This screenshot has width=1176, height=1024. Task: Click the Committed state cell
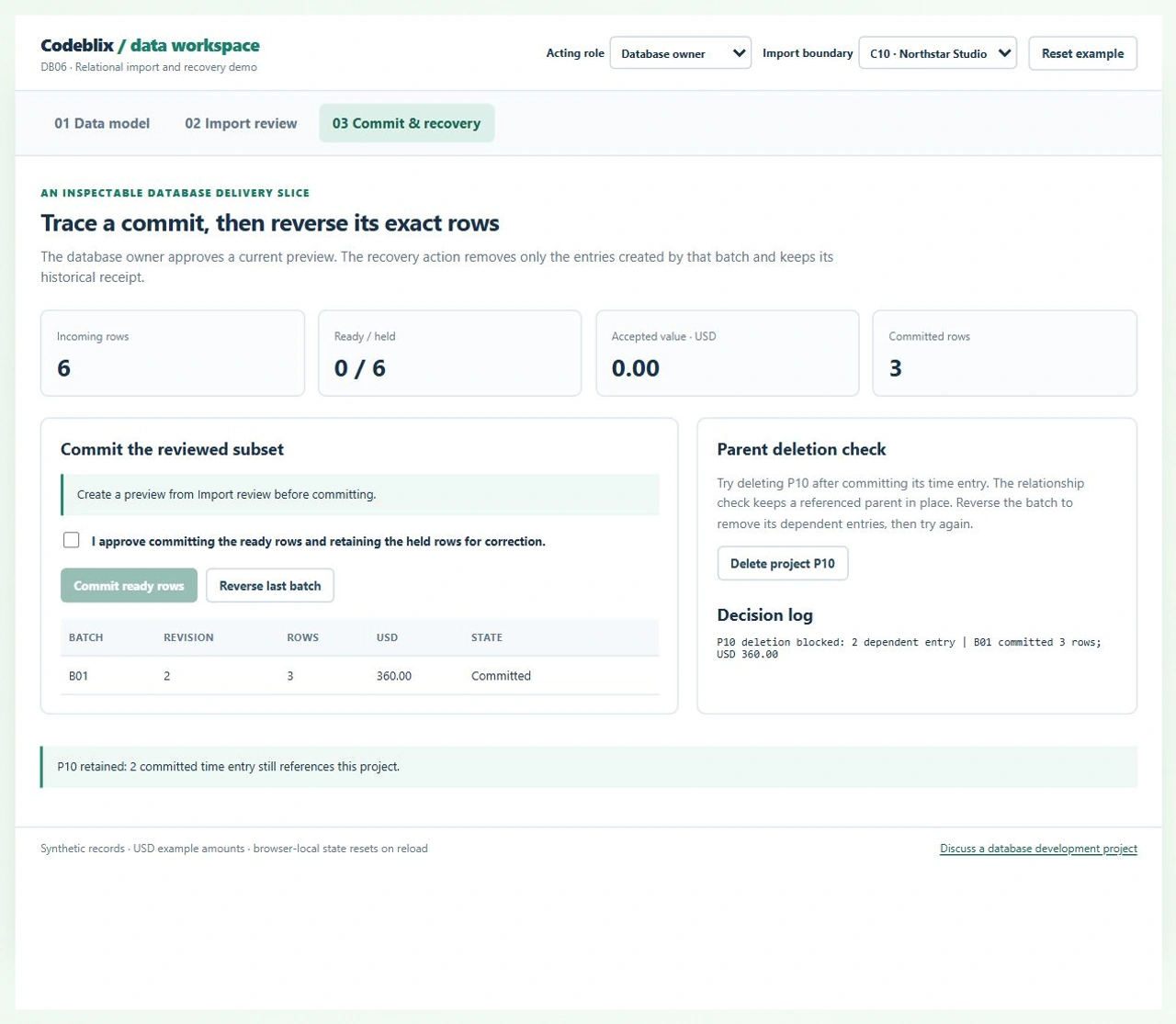click(x=501, y=676)
